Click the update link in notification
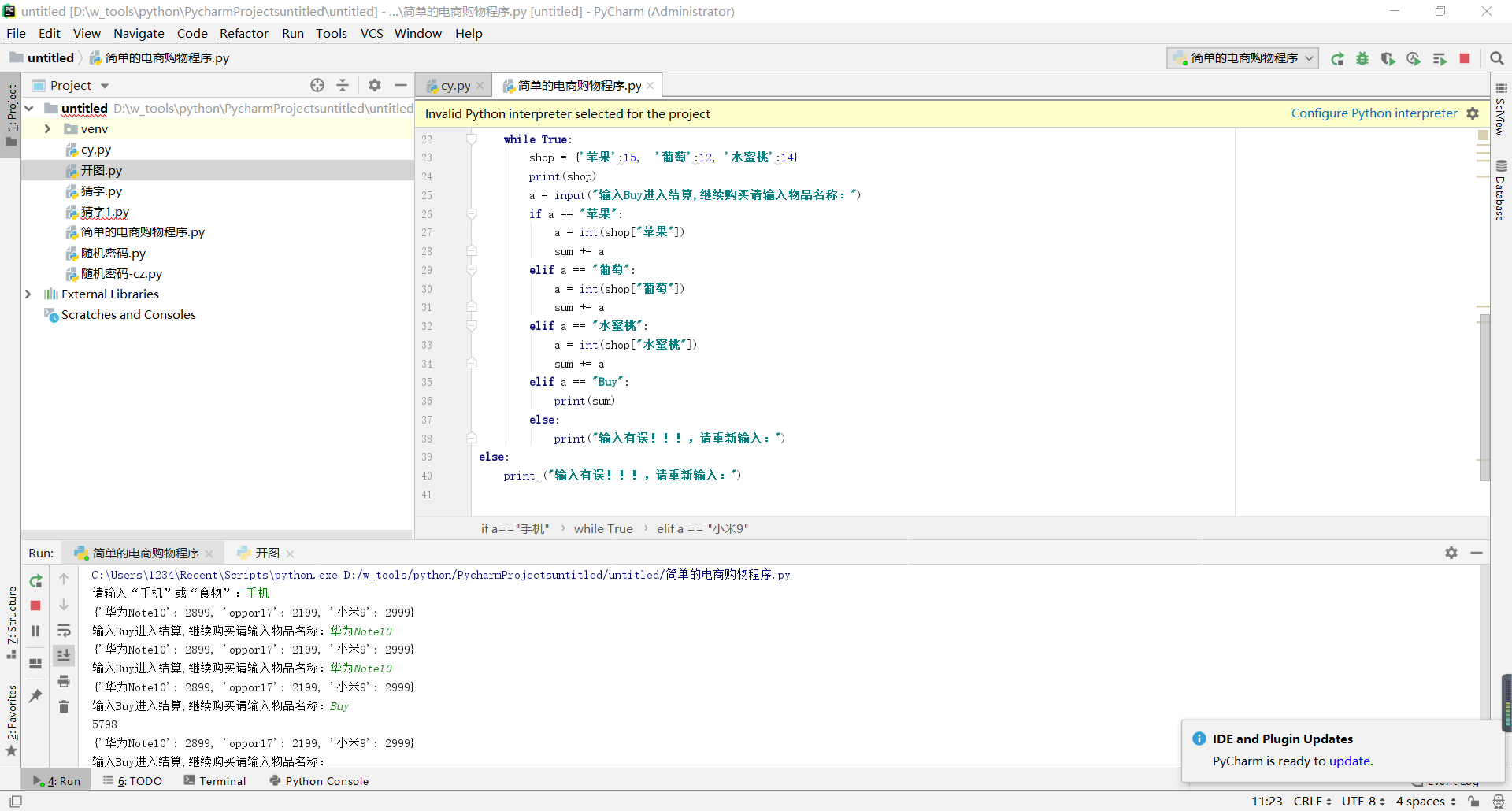 tap(1349, 761)
